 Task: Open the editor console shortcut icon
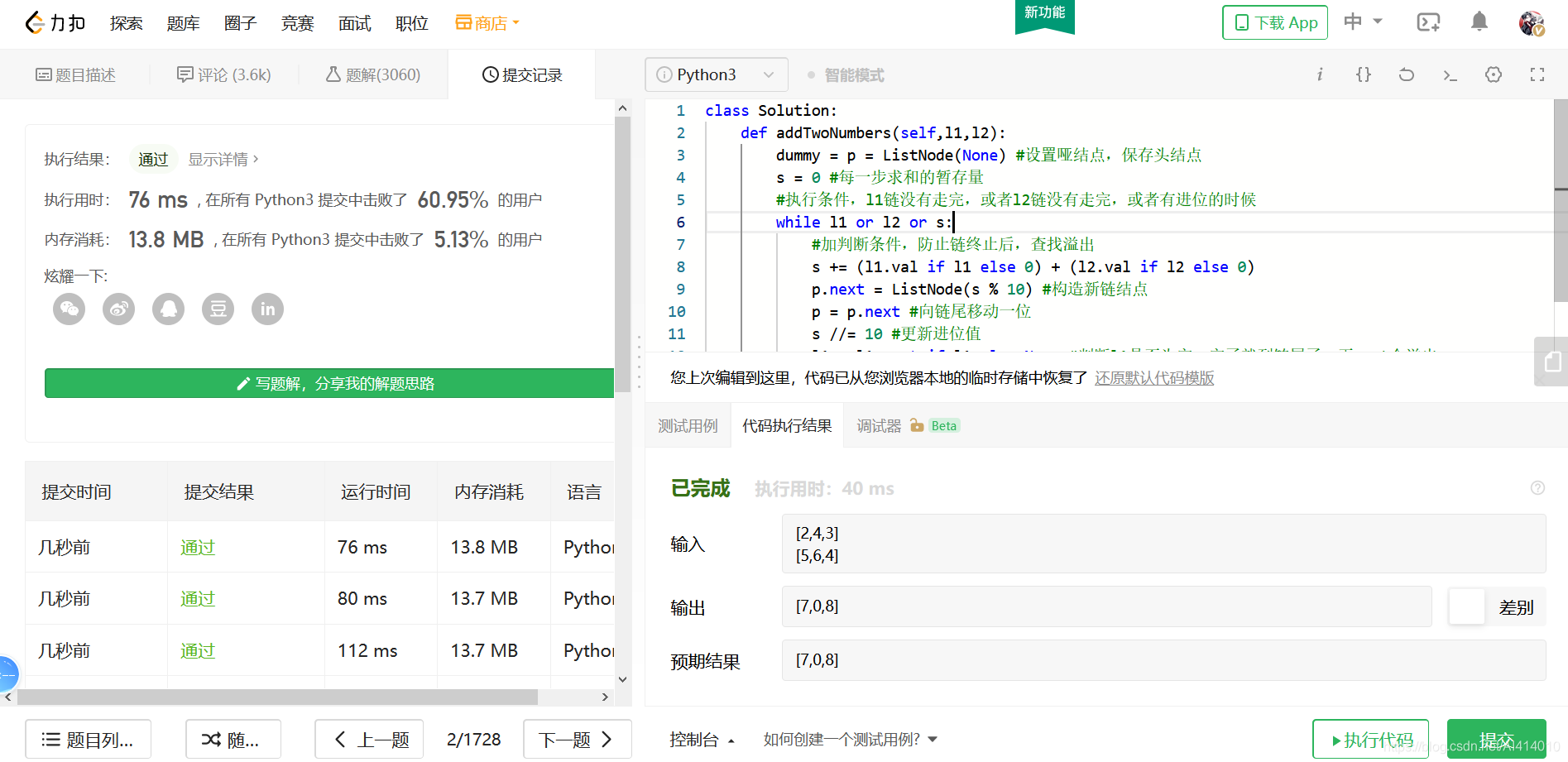click(1450, 74)
